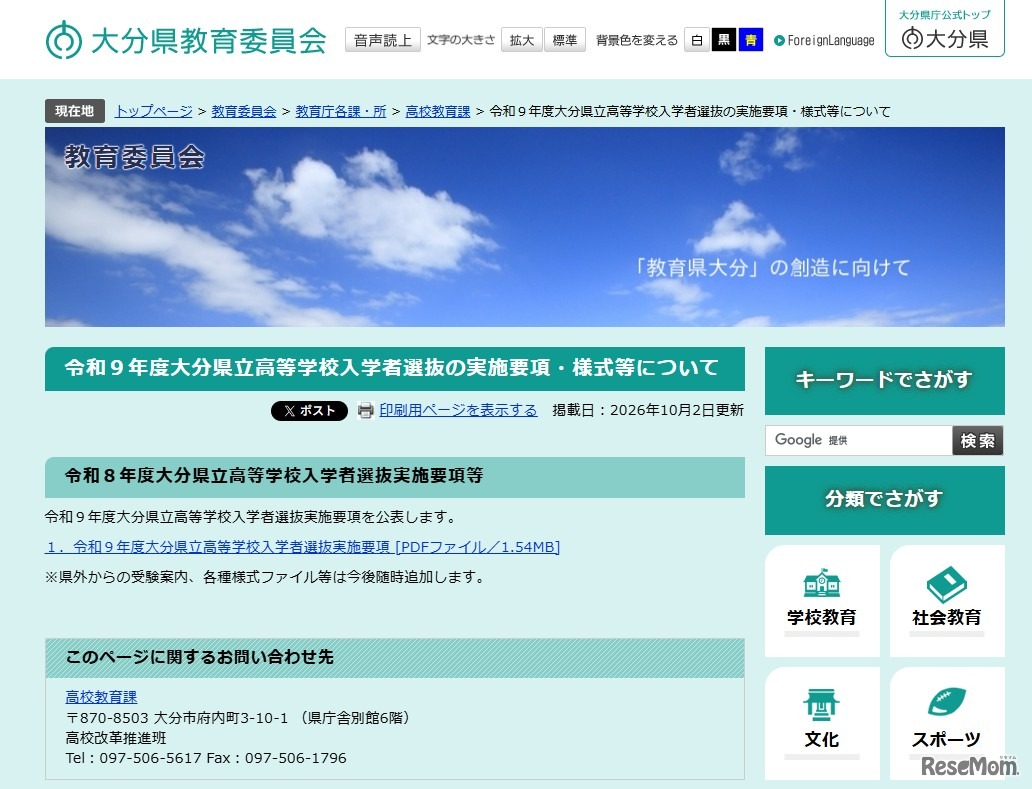Open the 高校教育課 contact link

click(x=101, y=697)
